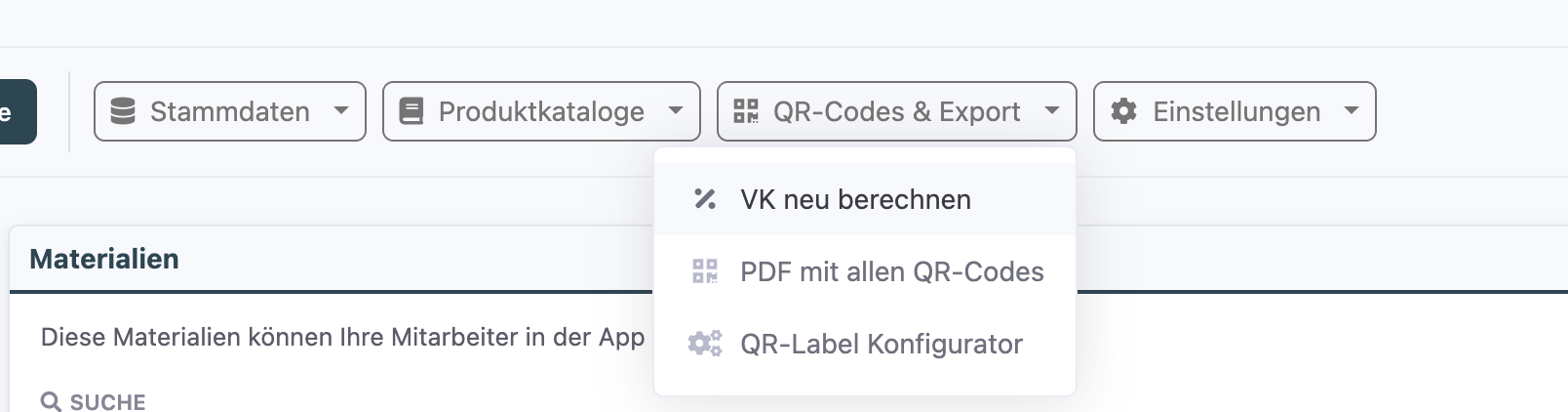The width and height of the screenshot is (1568, 412).
Task: Click the Suche search field label
Action: 107,401
